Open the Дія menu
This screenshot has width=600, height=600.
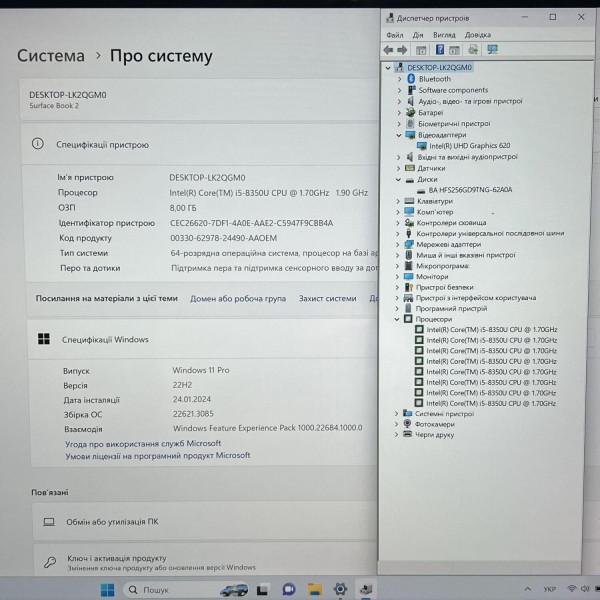click(x=418, y=35)
